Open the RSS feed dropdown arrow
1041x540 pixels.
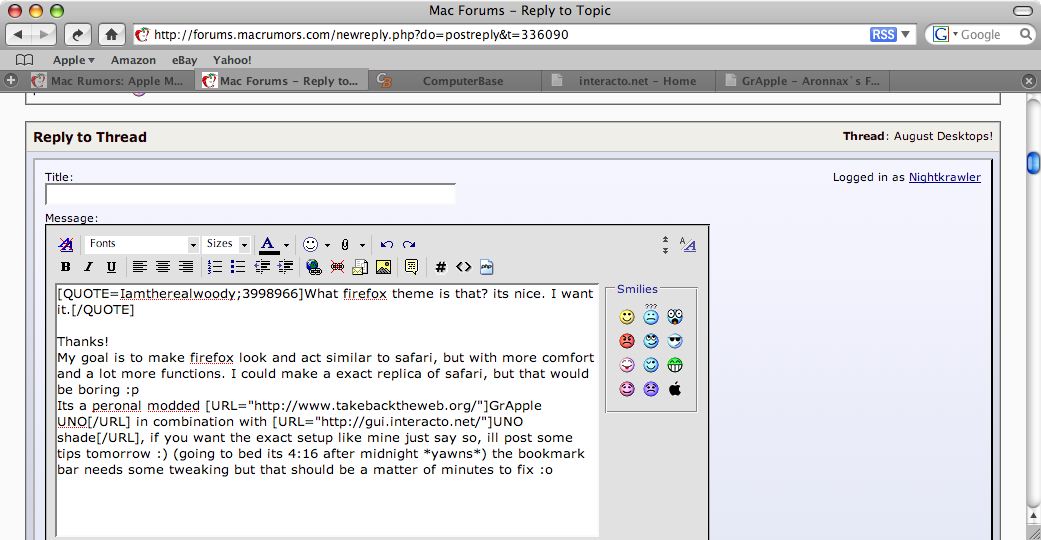(x=906, y=35)
